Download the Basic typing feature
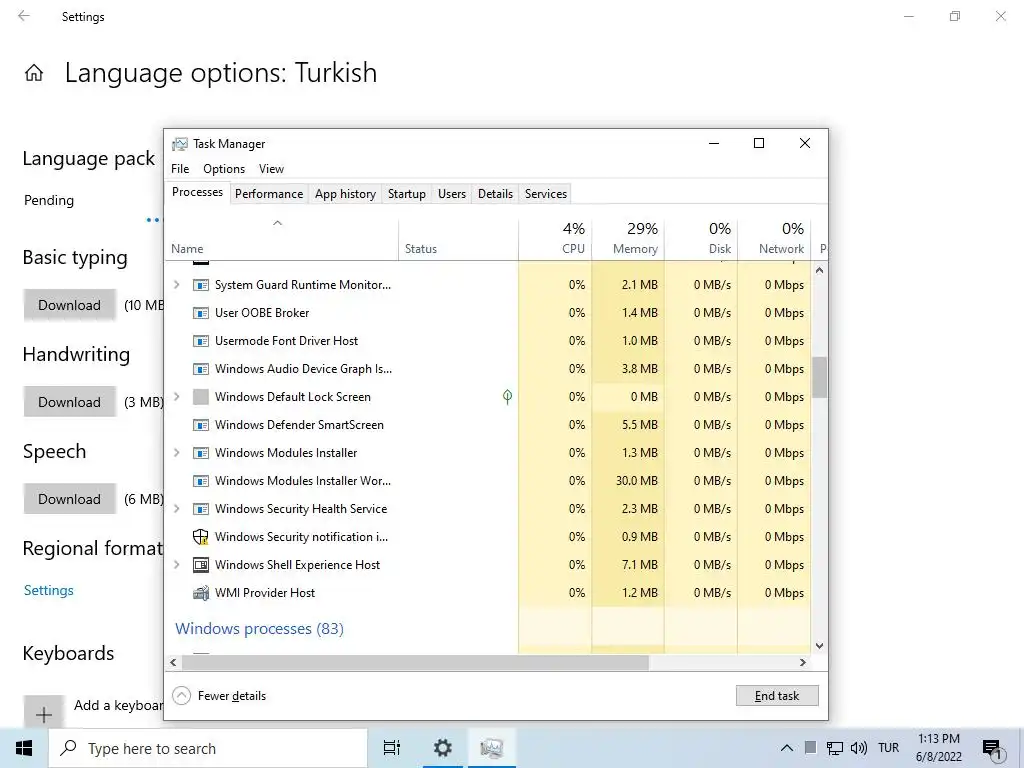This screenshot has height=768, width=1024. [x=70, y=305]
